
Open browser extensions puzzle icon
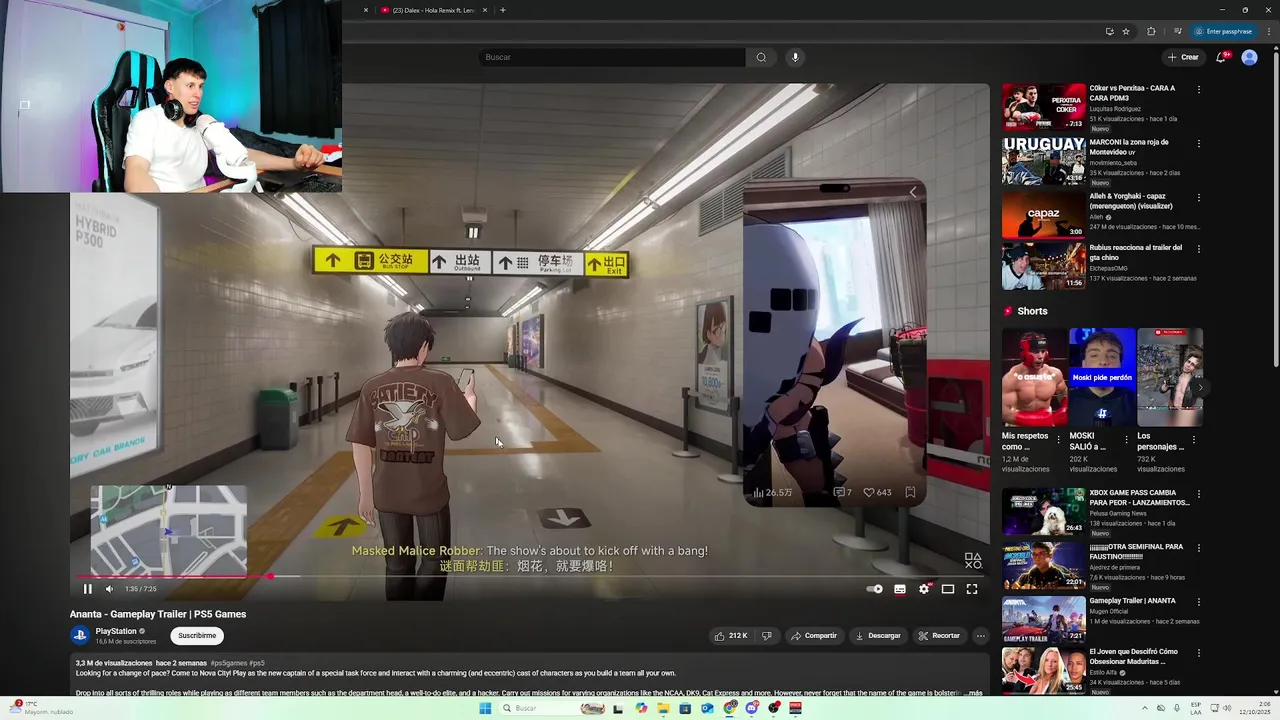[x=1151, y=31]
